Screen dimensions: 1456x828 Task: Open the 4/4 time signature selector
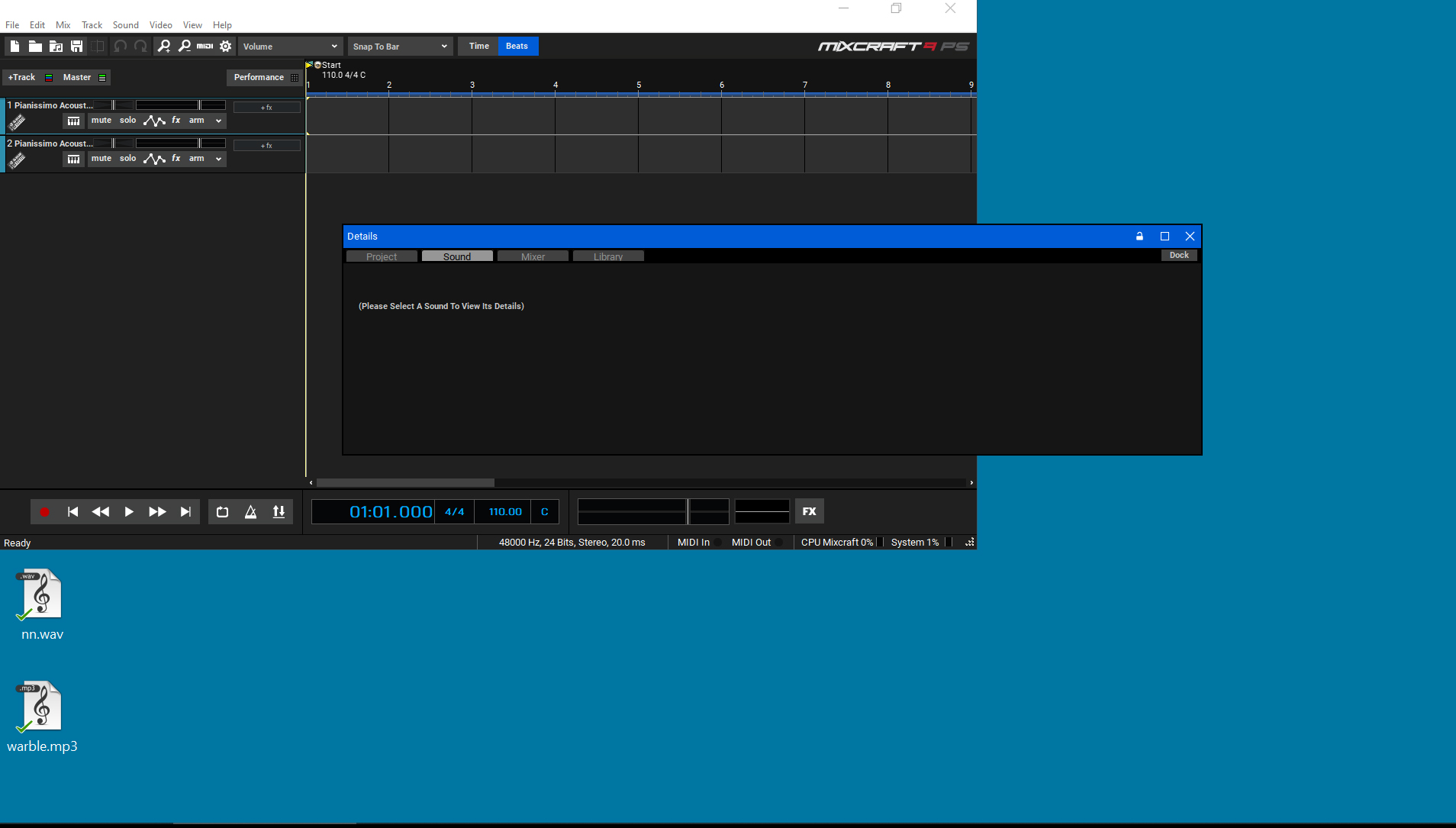pos(455,512)
